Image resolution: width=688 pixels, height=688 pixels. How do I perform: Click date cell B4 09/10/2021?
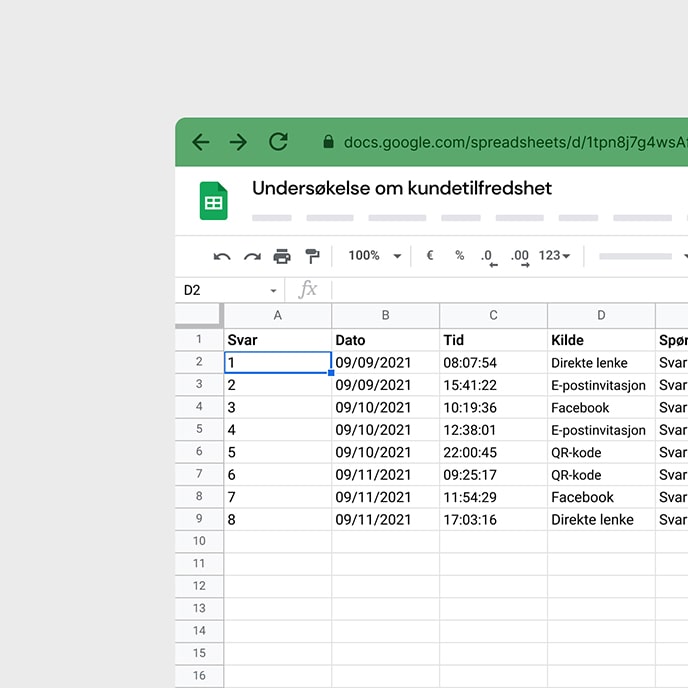[386, 407]
